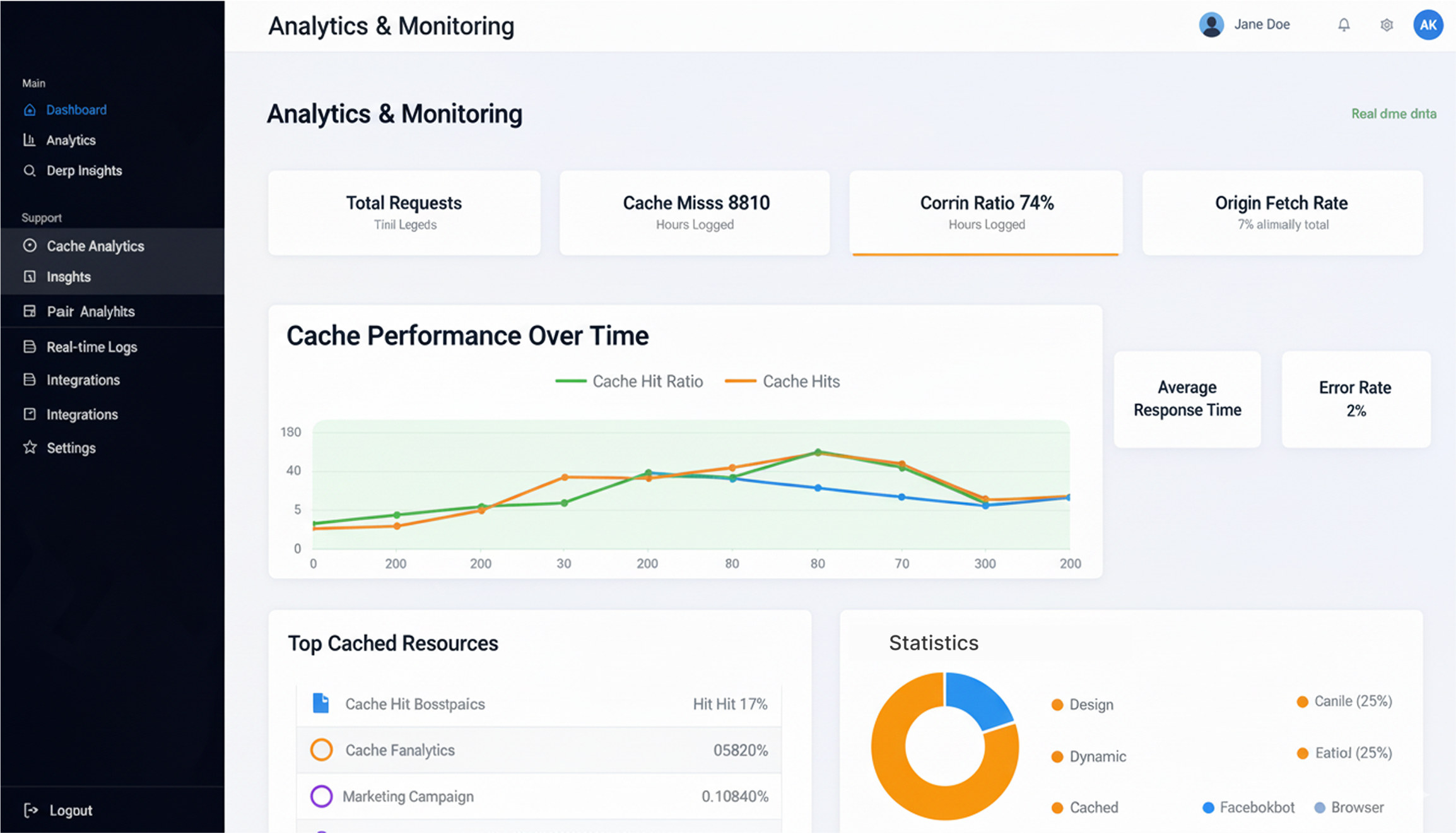Open settings gear icon in header
Viewport: 1456px width, 833px height.
pyautogui.click(x=1386, y=25)
